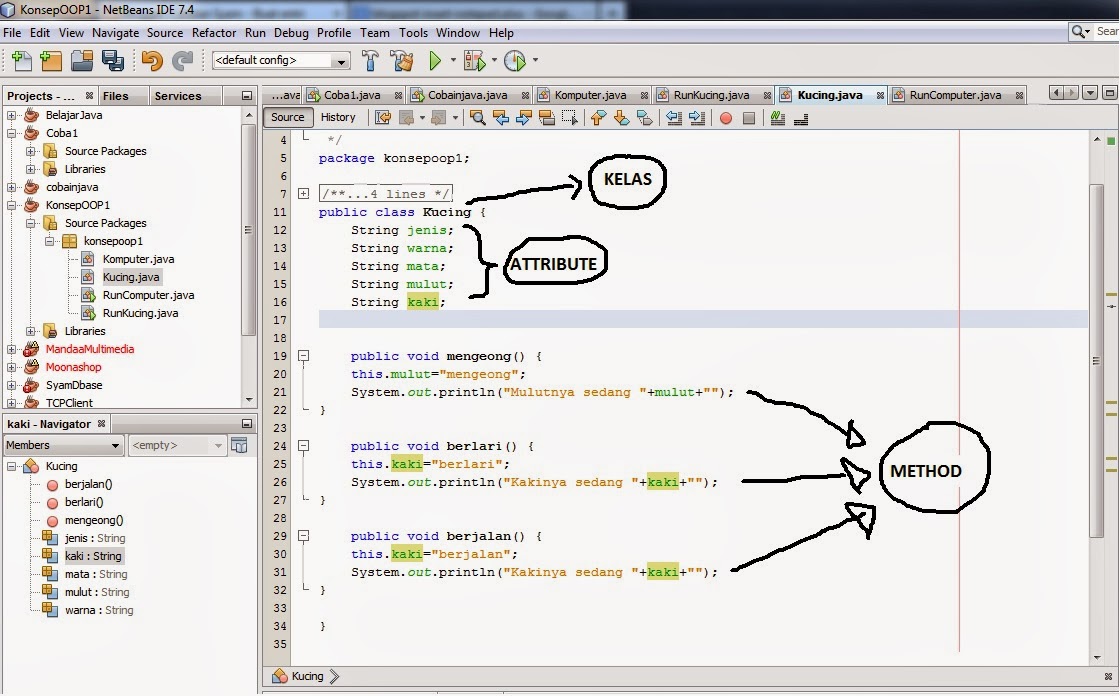
Task: Collapse the mengeong method code fold
Action: (304, 356)
